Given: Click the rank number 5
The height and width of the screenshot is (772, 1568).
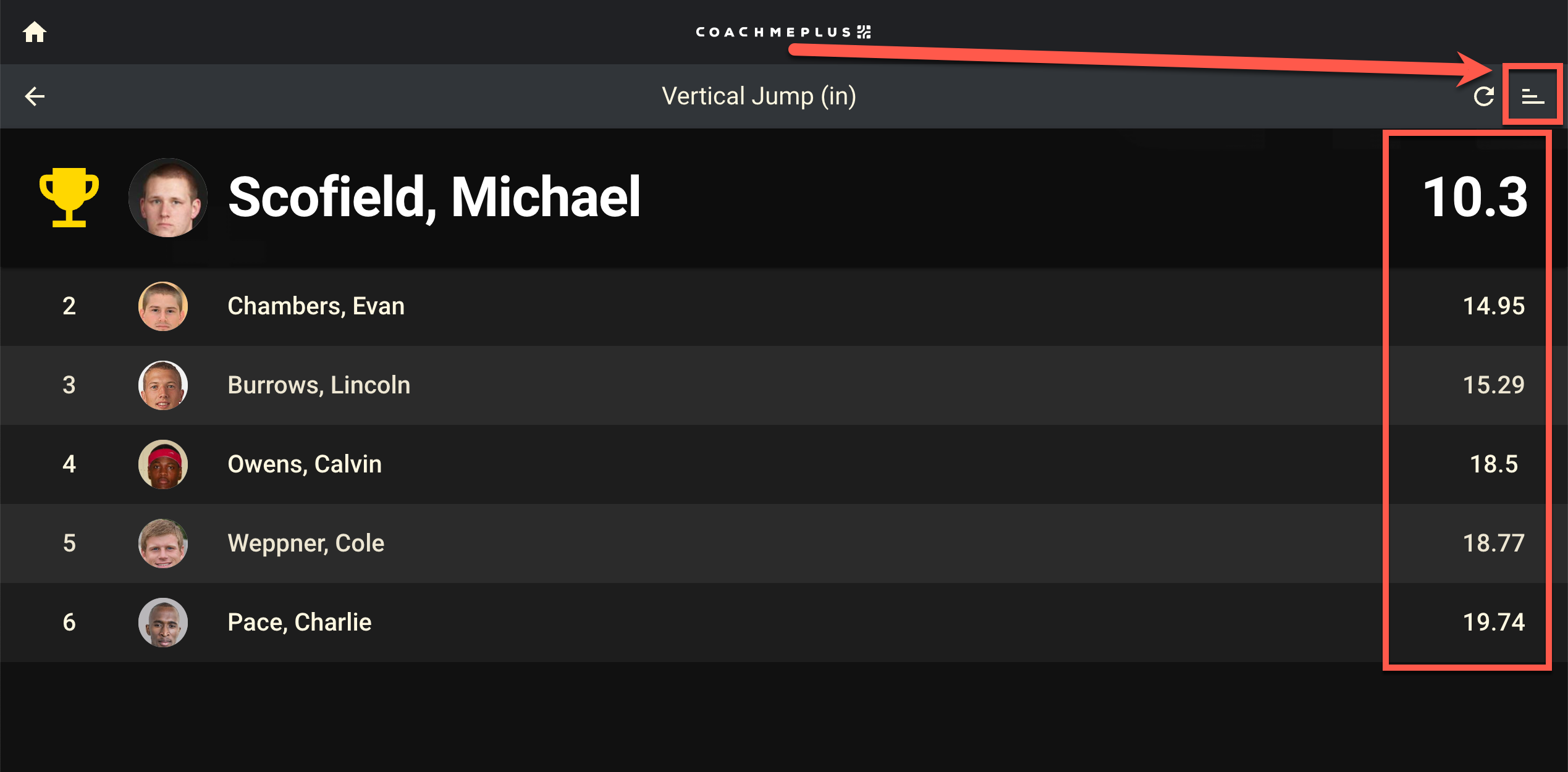Looking at the screenshot, I should coord(69,543).
